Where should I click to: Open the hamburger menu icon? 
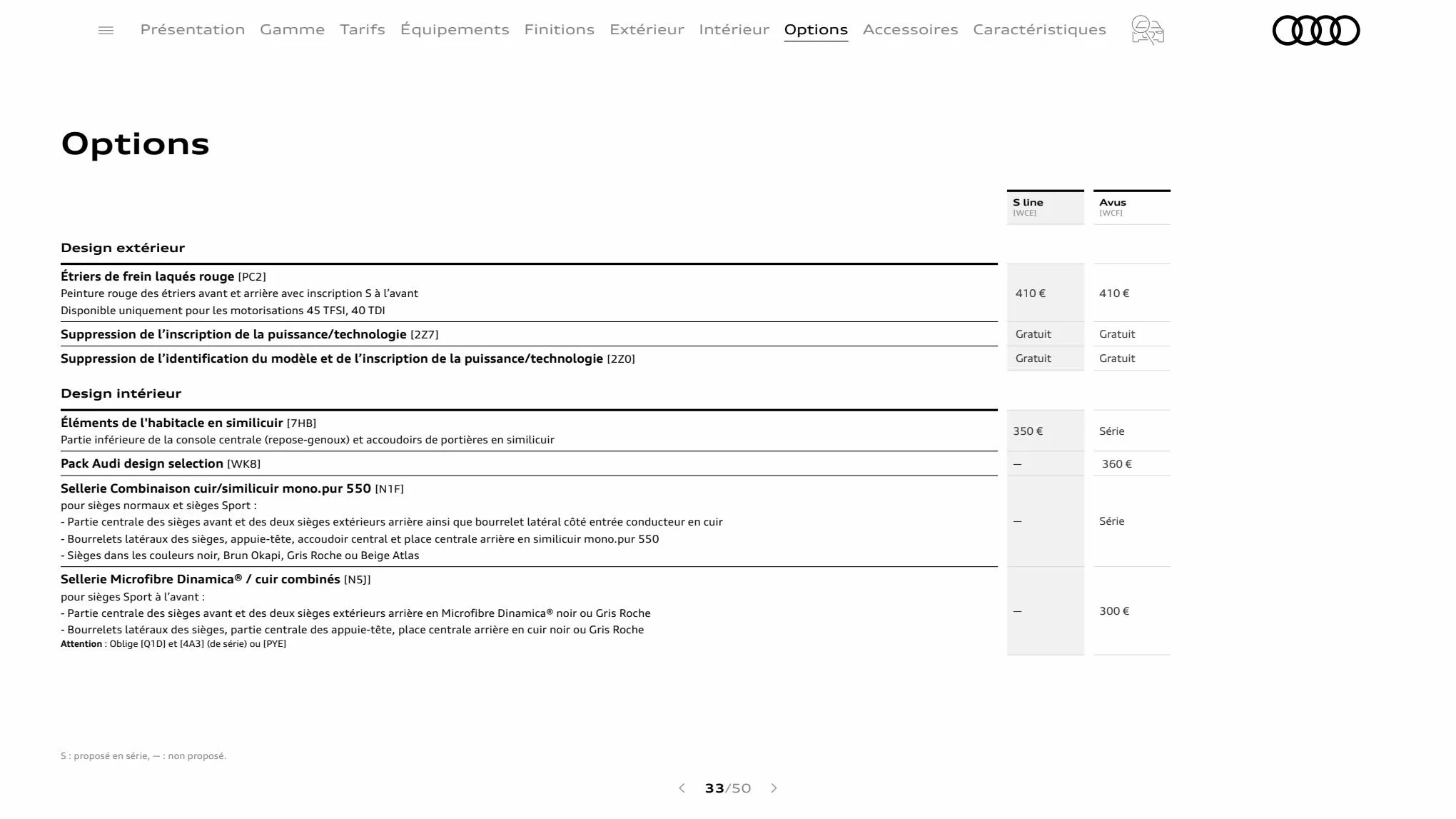point(106,31)
